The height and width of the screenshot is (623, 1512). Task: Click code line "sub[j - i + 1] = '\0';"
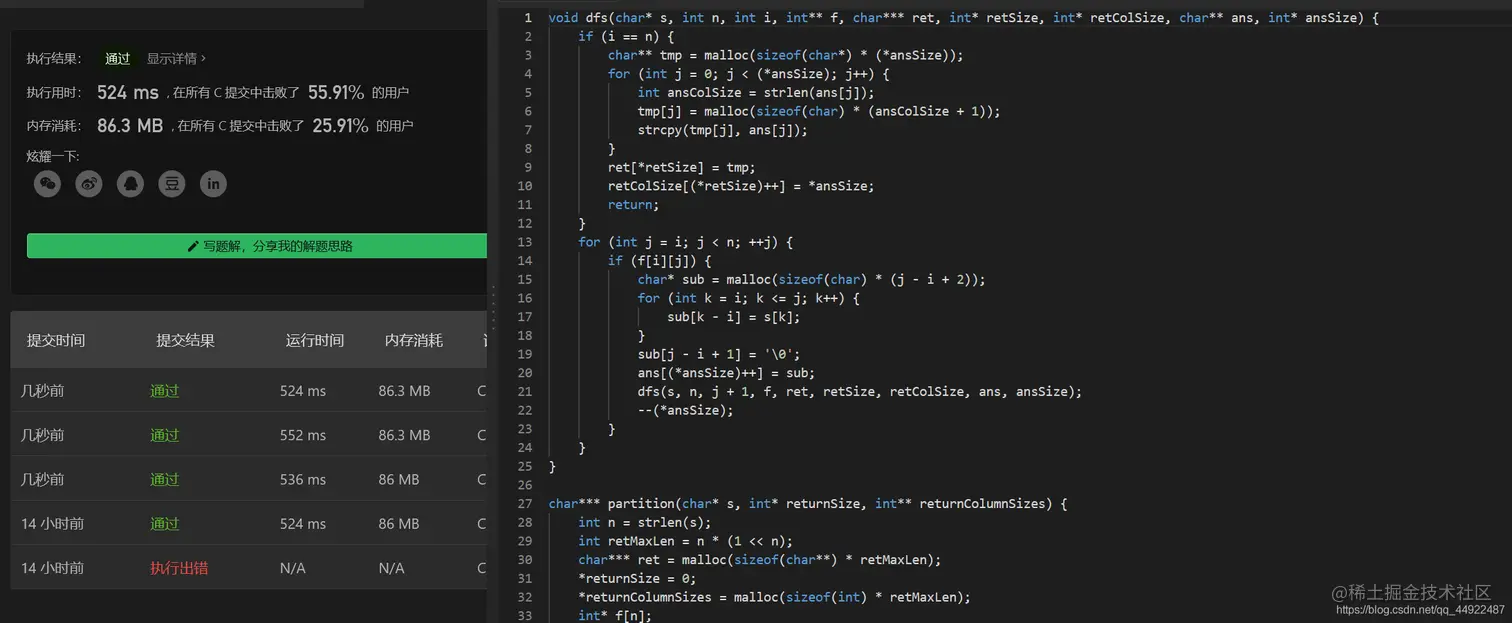coord(719,354)
